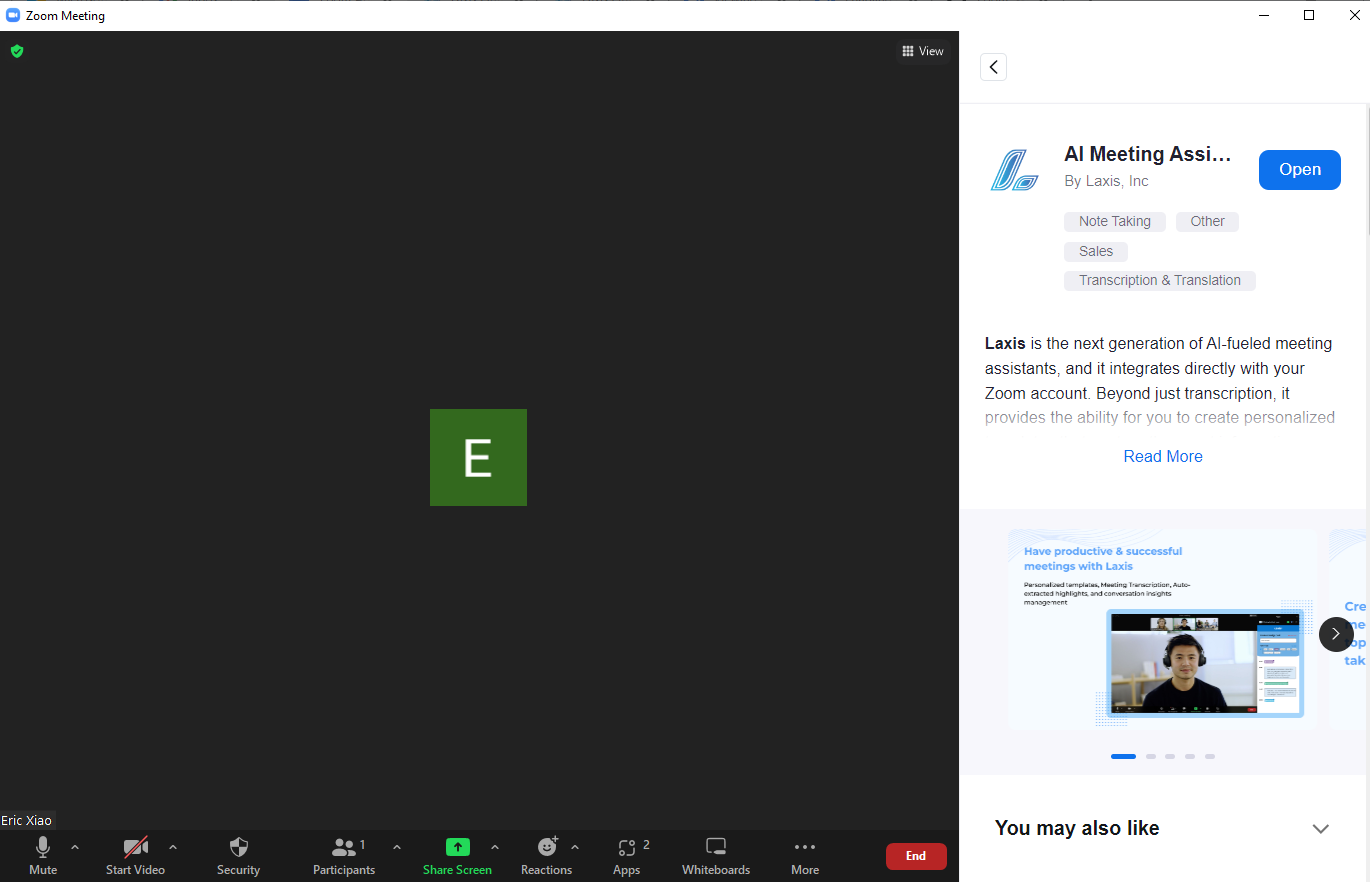
Task: Click the Laxis screenshot preview image
Action: point(1162,628)
